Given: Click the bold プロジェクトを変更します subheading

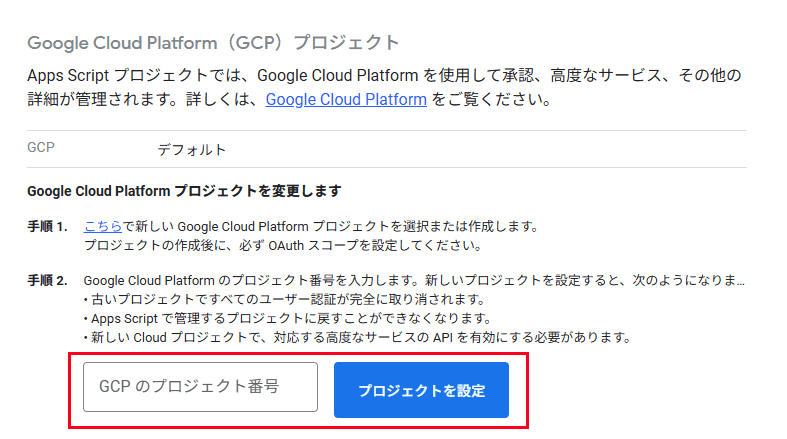Looking at the screenshot, I should (184, 191).
